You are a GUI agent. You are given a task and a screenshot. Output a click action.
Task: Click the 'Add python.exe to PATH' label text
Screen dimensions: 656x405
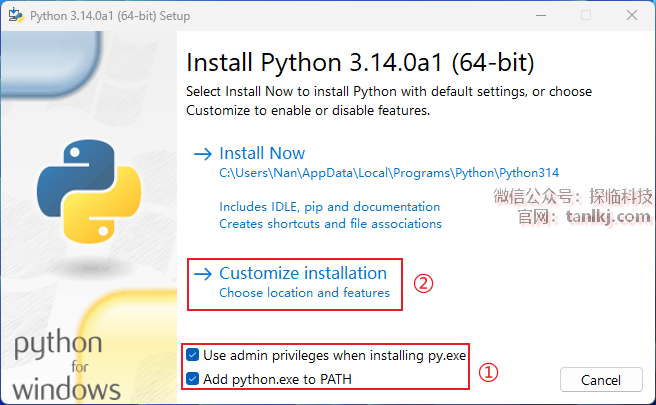(x=277, y=379)
